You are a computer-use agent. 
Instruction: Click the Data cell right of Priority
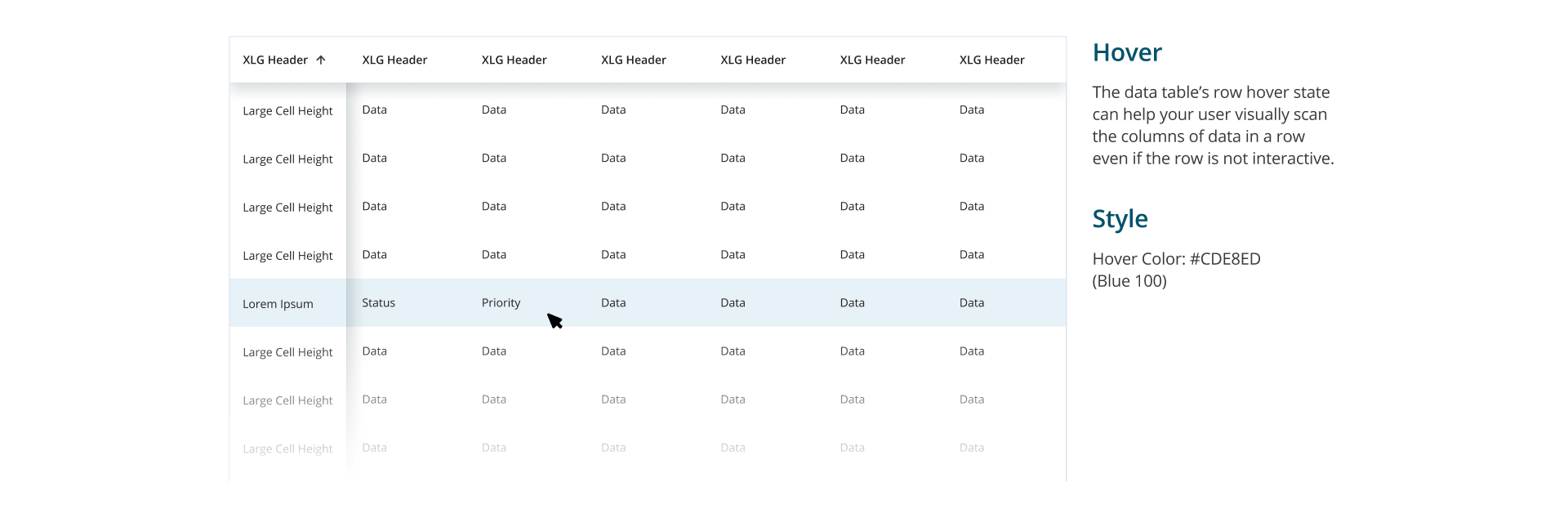tap(613, 303)
